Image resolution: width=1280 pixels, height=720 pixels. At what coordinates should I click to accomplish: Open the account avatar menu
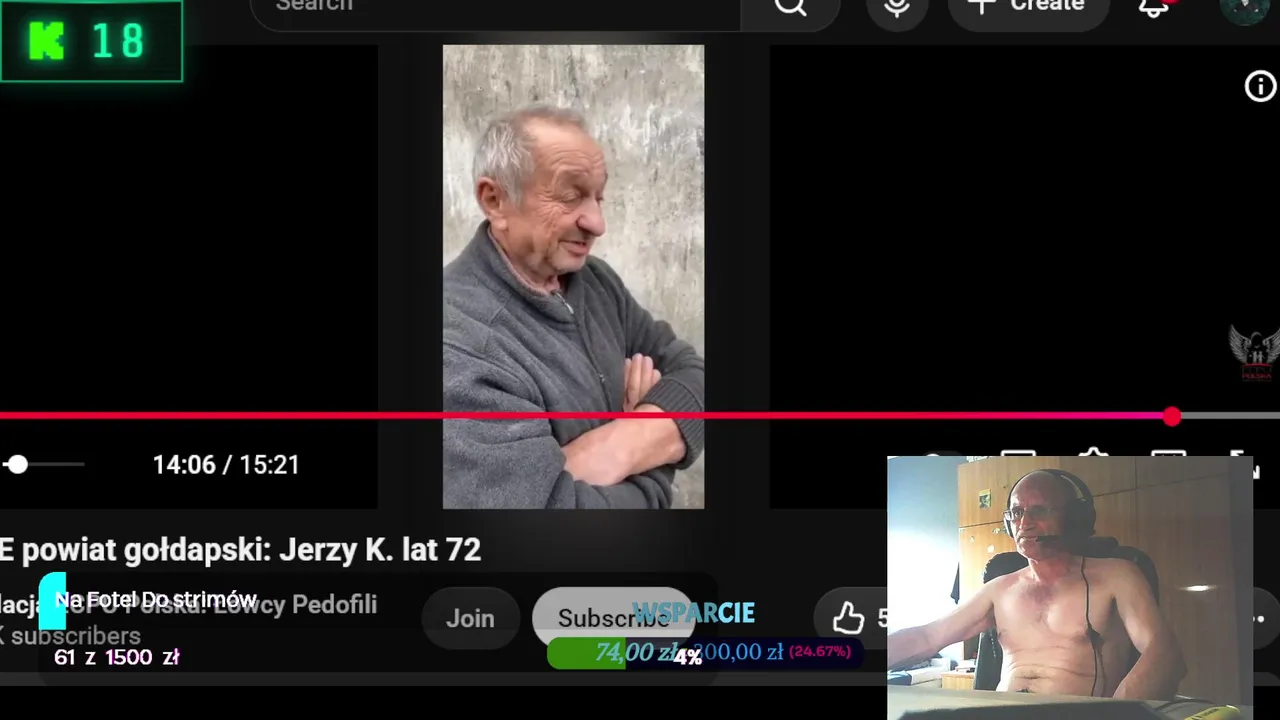[x=1244, y=8]
